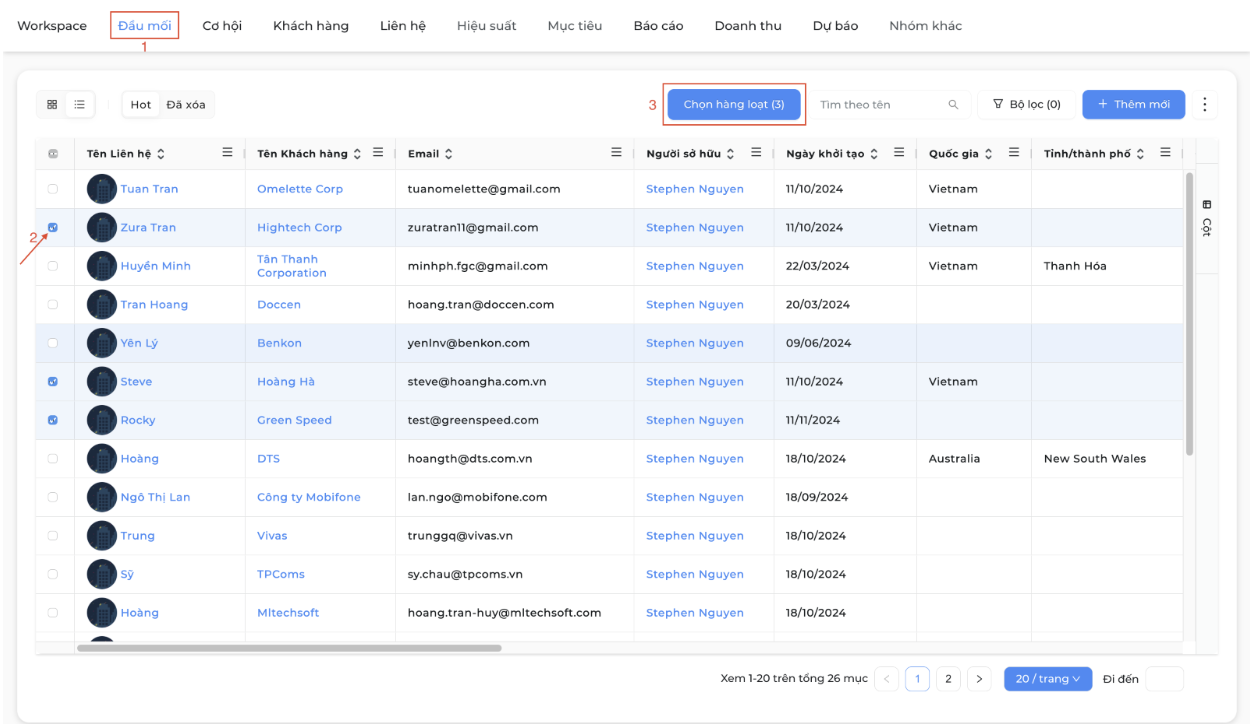Viewport: 1250px width, 726px height.
Task: Open the Hiệu suất tab
Action: coord(487,26)
